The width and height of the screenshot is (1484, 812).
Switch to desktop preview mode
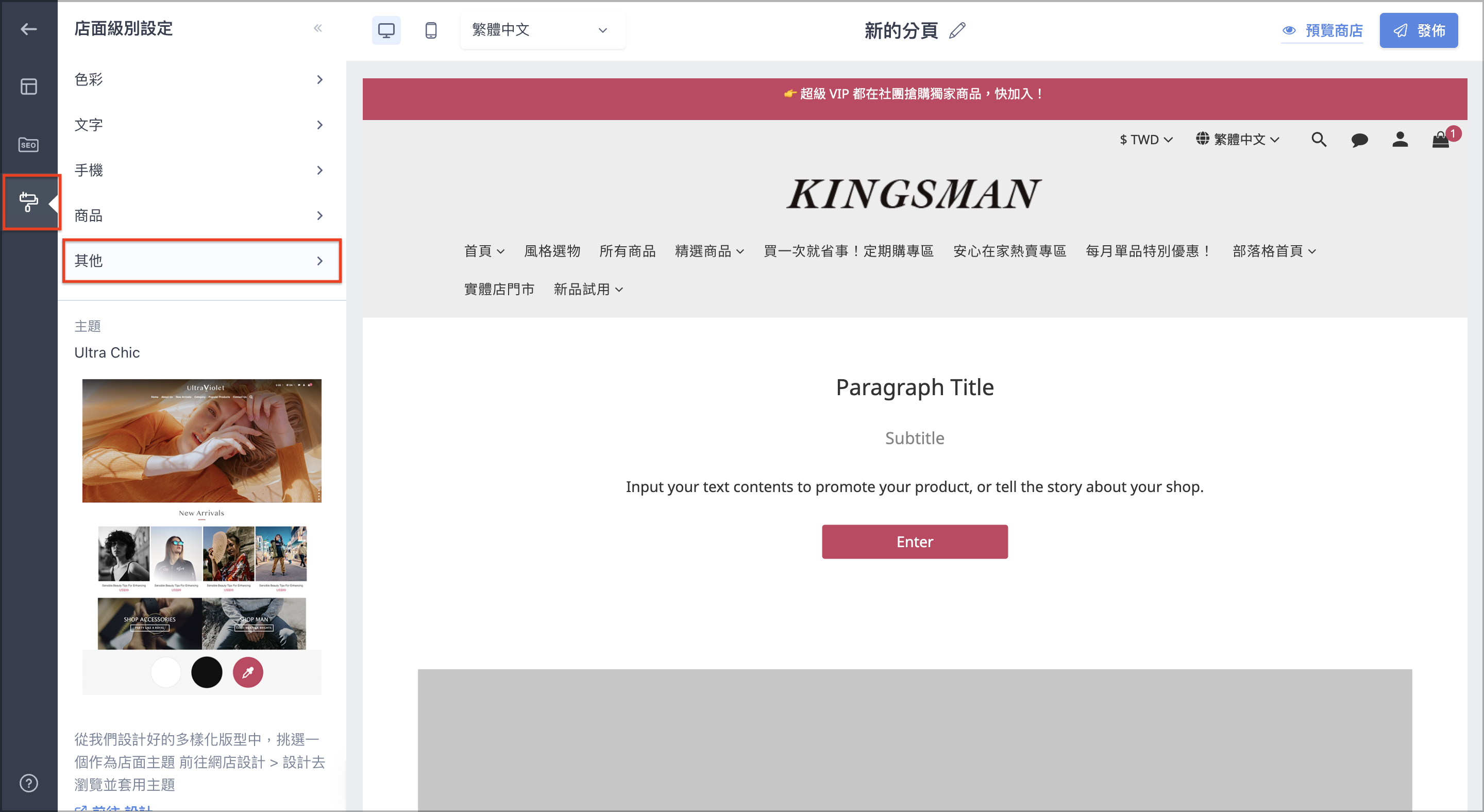coord(386,30)
